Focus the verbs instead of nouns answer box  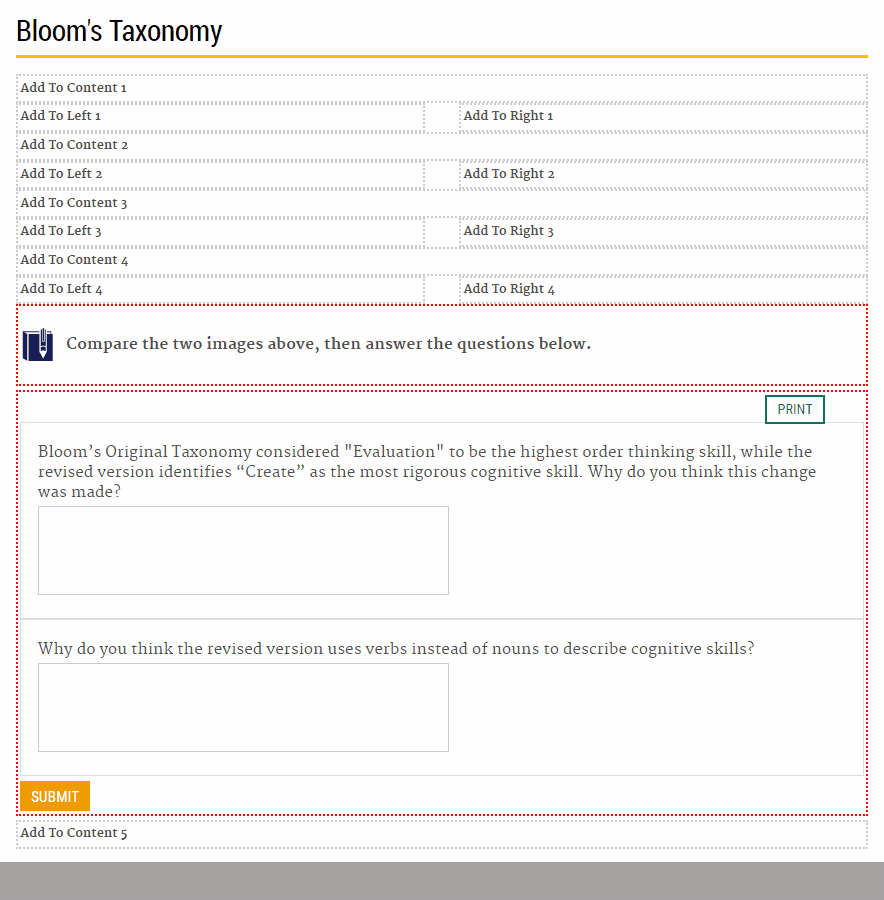point(243,708)
